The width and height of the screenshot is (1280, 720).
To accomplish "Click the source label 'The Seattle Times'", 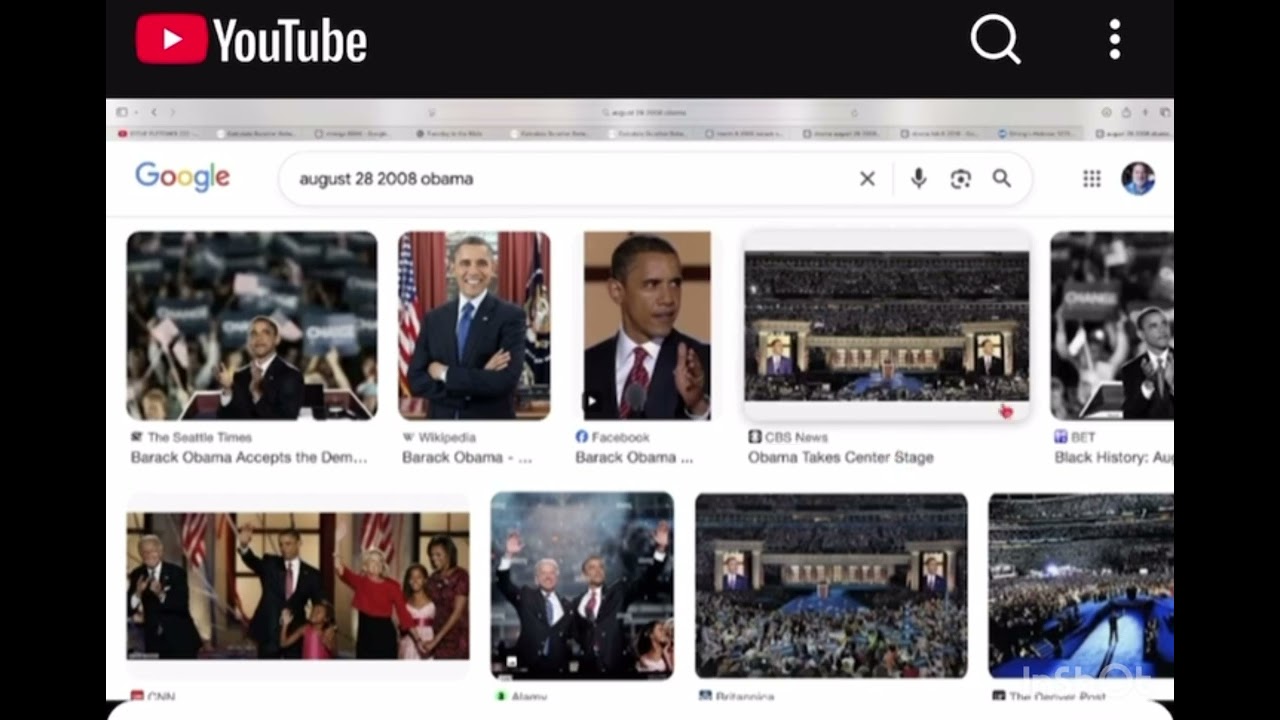I will coord(199,437).
